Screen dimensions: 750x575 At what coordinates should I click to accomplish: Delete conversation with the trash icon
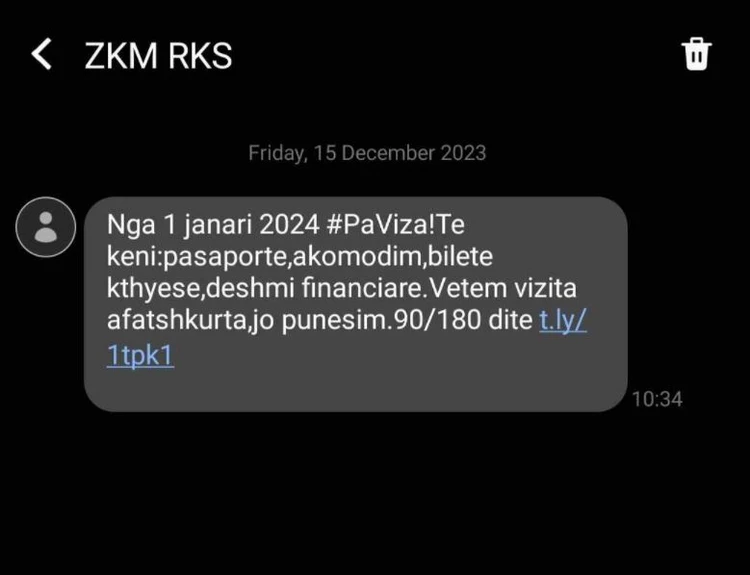(696, 54)
